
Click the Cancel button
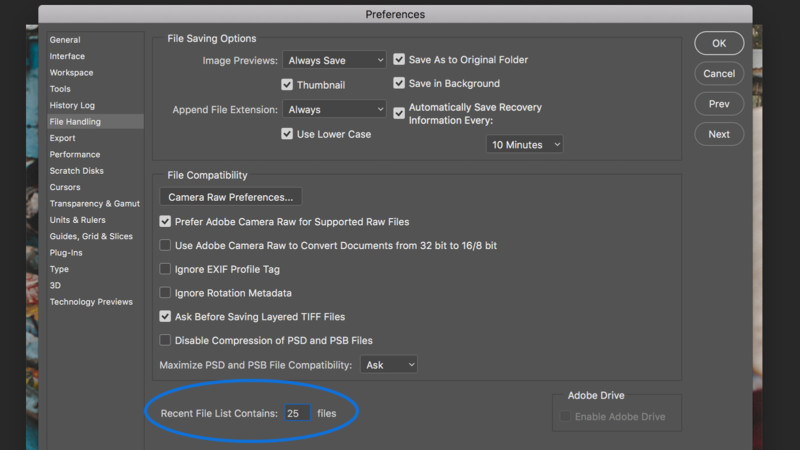coord(719,73)
